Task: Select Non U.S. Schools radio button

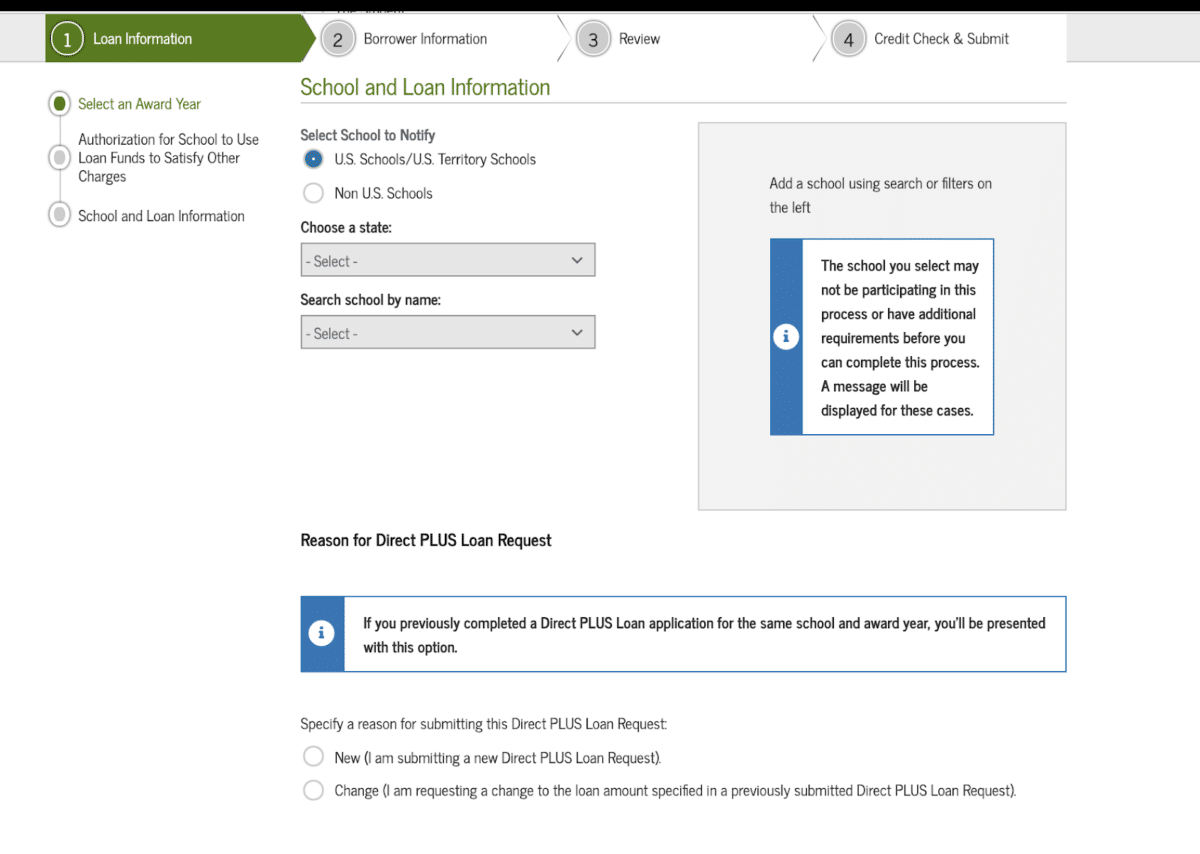Action: coord(313,193)
